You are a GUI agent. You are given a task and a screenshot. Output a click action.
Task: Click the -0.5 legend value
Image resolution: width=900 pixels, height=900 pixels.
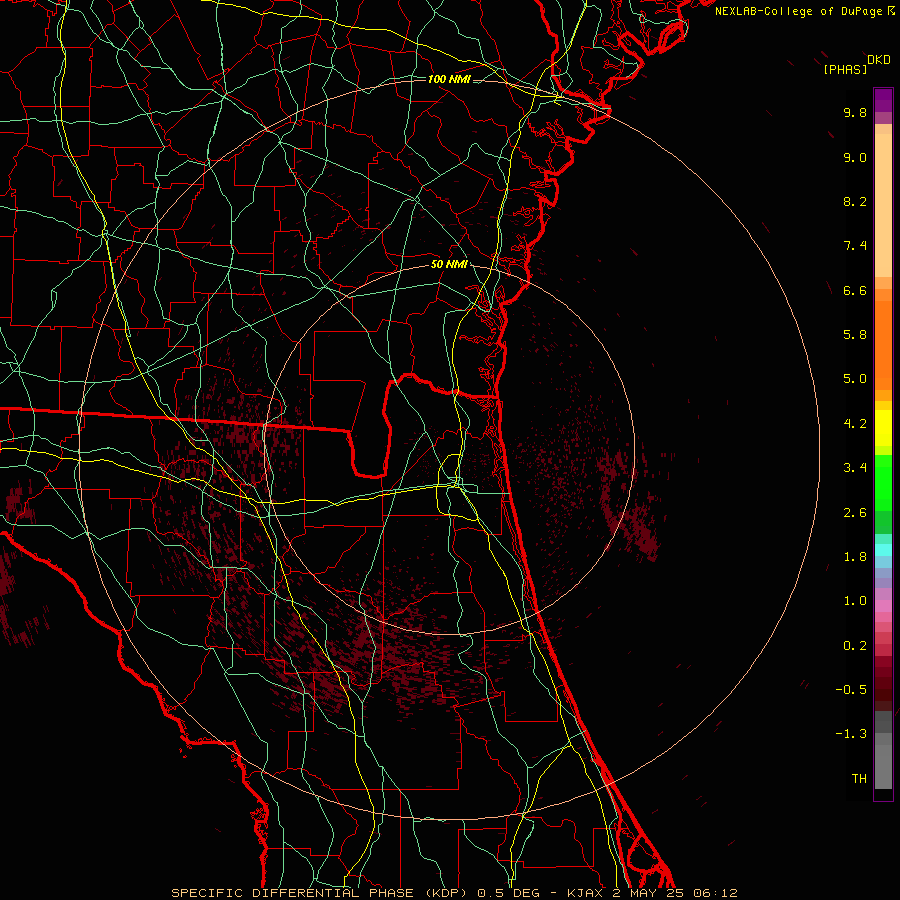(851, 690)
